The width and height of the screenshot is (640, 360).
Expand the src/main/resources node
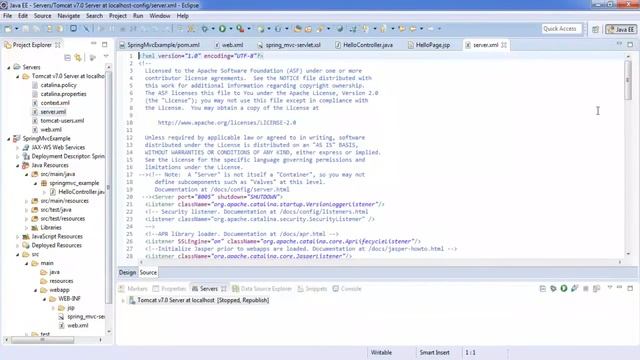27,201
